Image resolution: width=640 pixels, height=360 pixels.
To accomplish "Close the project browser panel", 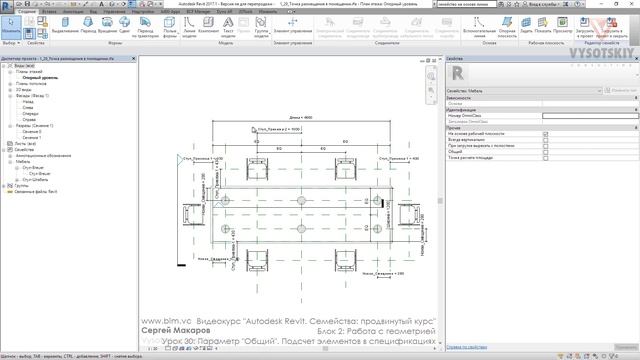I will 133,59.
